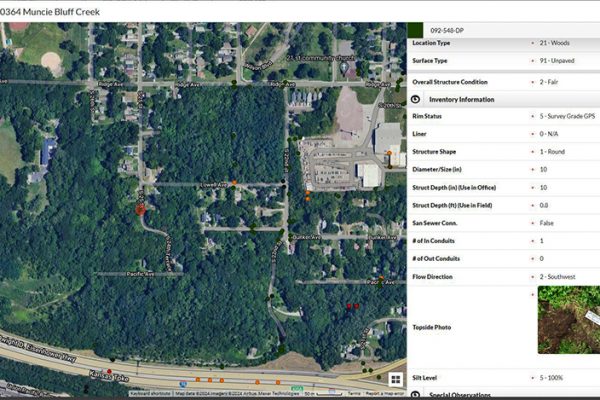Viewport: 600px width, 400px height.
Task: Click the Pacific Ave street label on map
Action: pyautogui.click(x=140, y=274)
